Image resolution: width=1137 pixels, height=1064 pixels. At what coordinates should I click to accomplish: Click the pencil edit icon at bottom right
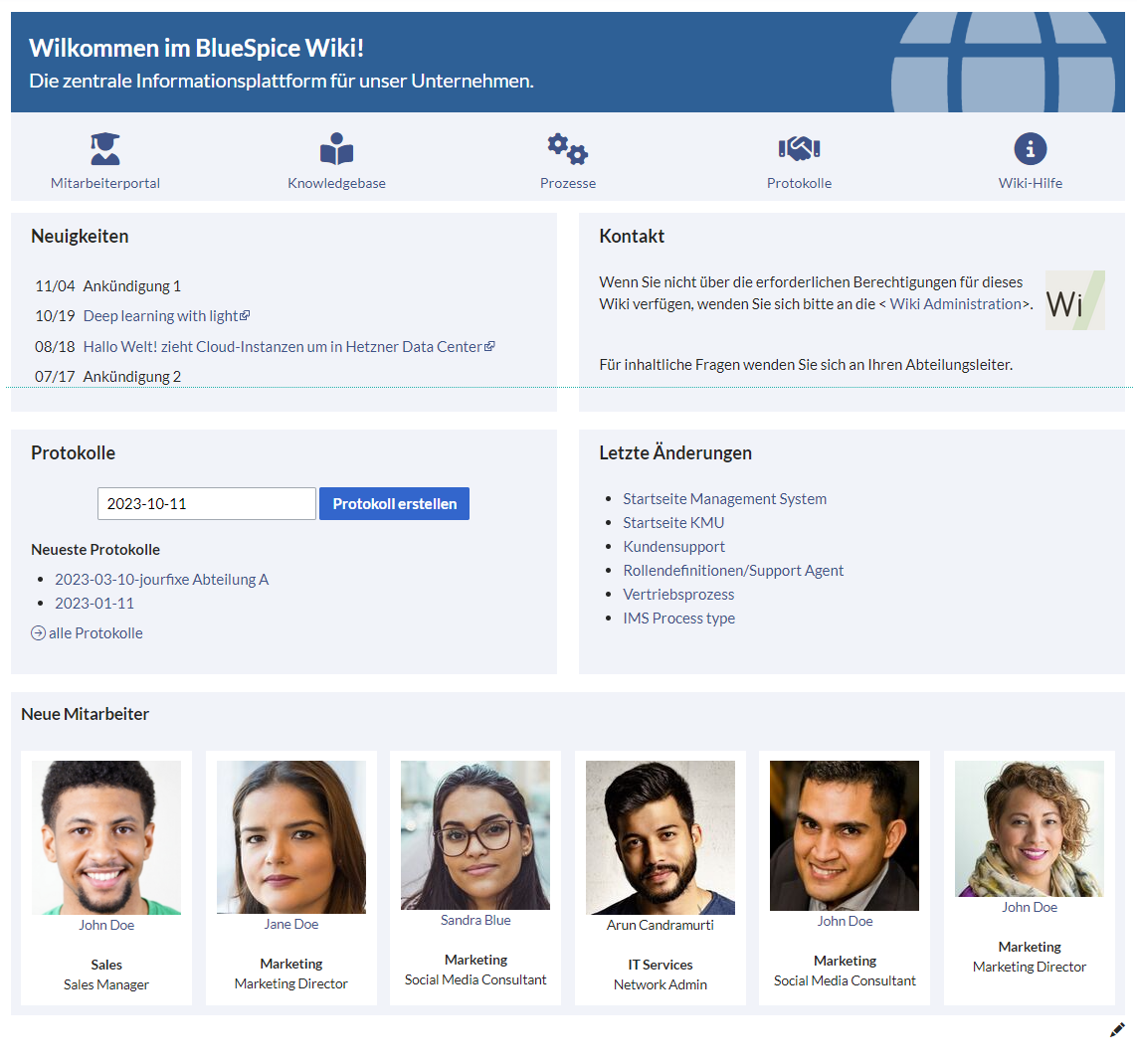(x=1117, y=1029)
